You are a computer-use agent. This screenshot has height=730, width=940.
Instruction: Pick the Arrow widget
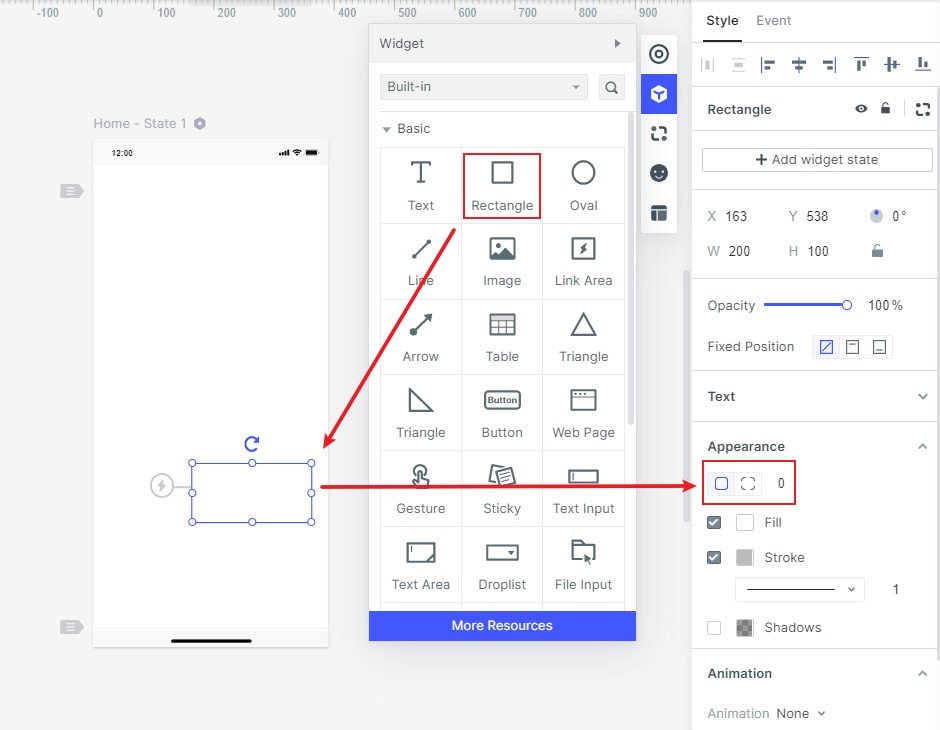420,337
